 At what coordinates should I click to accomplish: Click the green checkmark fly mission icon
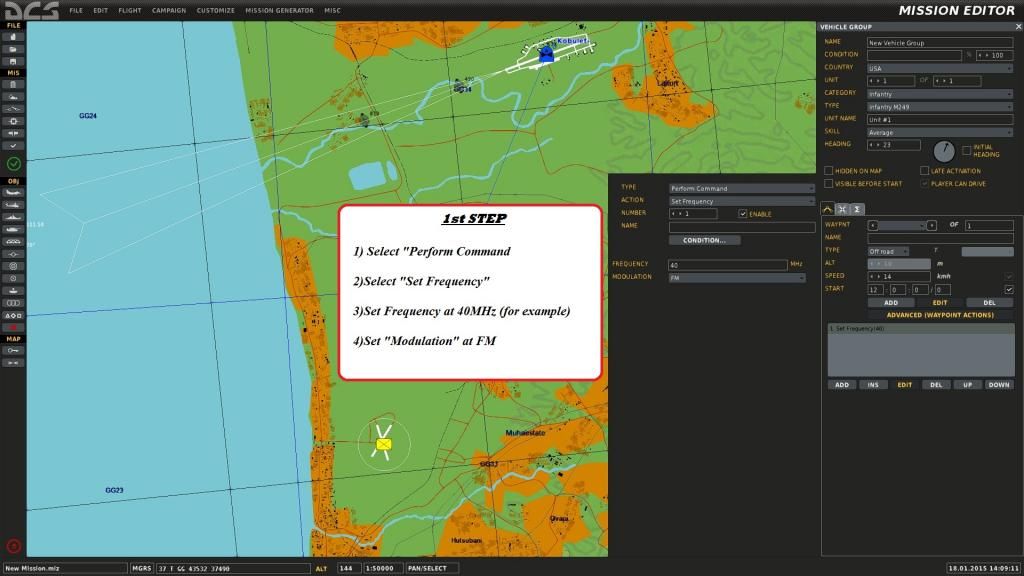[13, 163]
